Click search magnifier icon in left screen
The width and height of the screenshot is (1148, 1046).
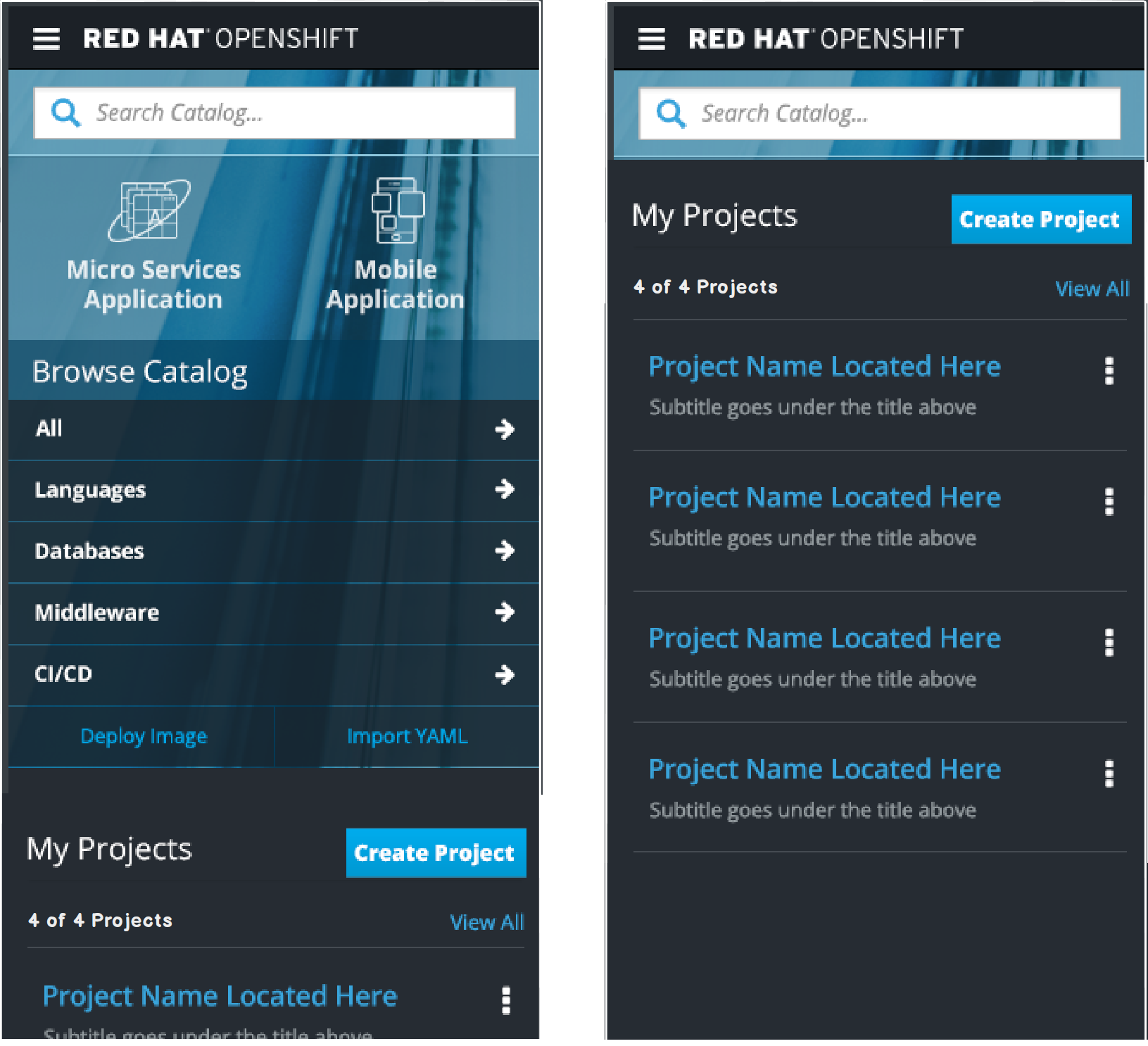point(66,113)
